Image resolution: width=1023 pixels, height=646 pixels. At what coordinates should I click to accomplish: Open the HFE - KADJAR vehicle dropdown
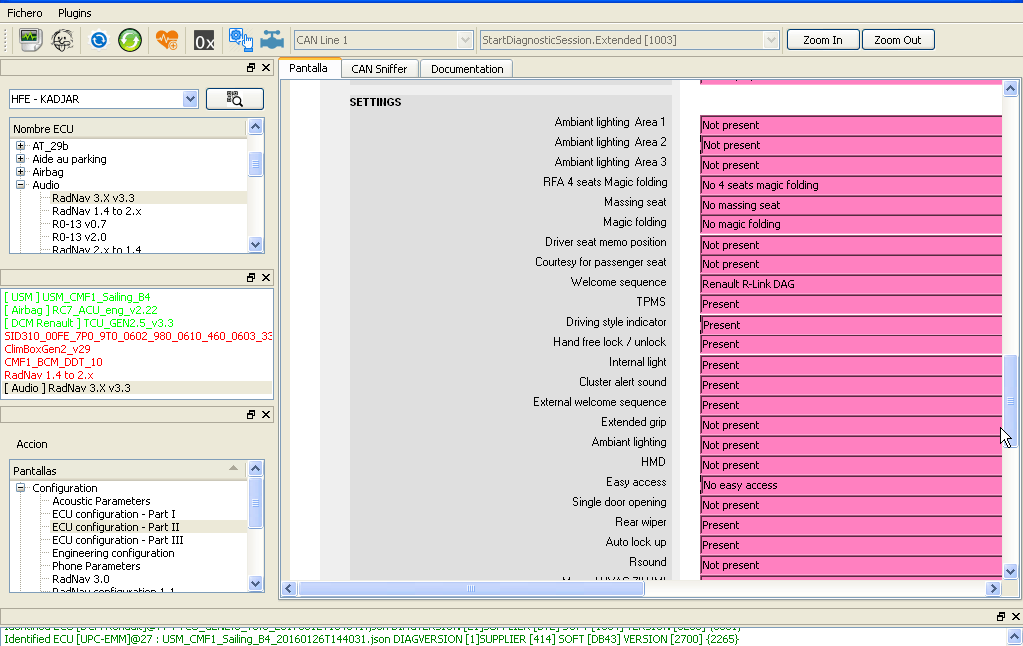point(190,99)
